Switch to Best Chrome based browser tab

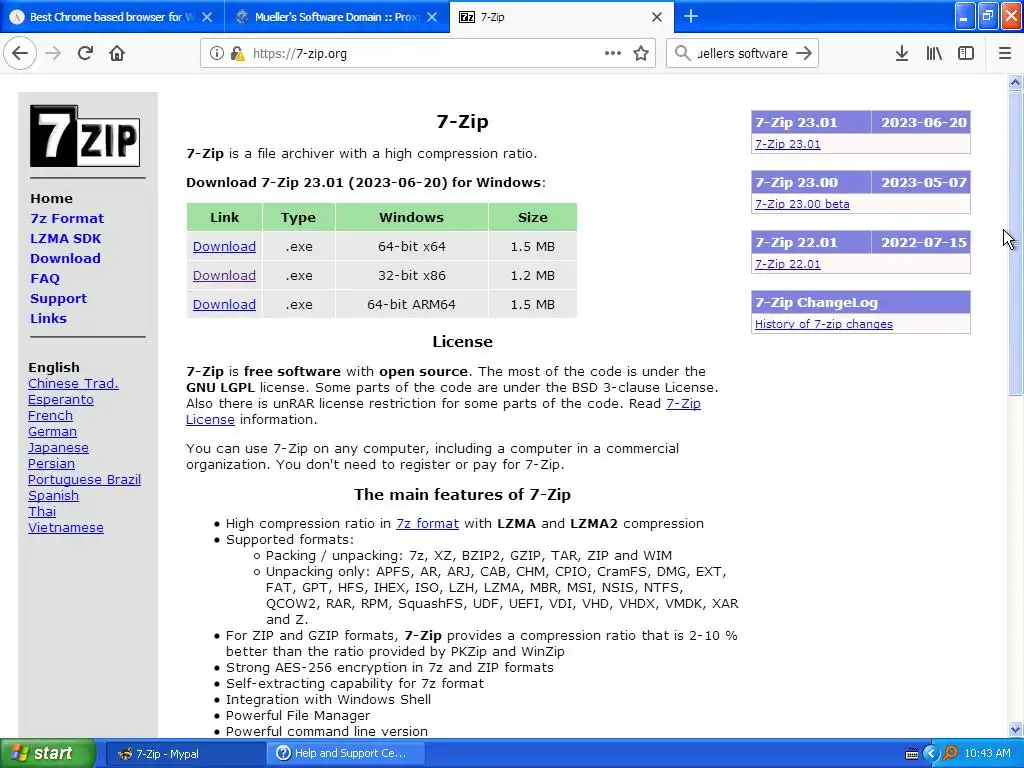pyautogui.click(x=112, y=17)
